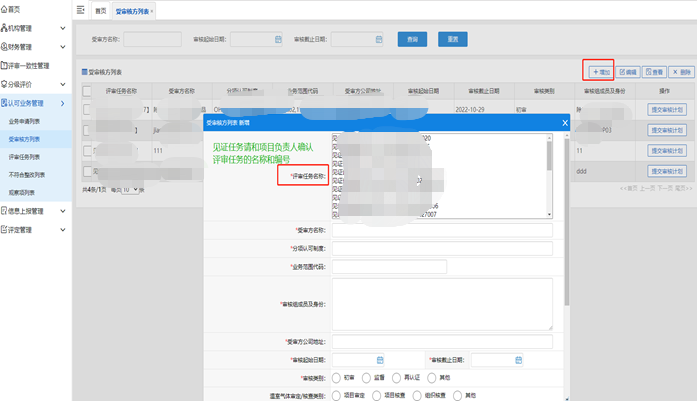Click 提交审核计划 in the ddd row
This screenshot has width=697, height=401.
(x=667, y=171)
